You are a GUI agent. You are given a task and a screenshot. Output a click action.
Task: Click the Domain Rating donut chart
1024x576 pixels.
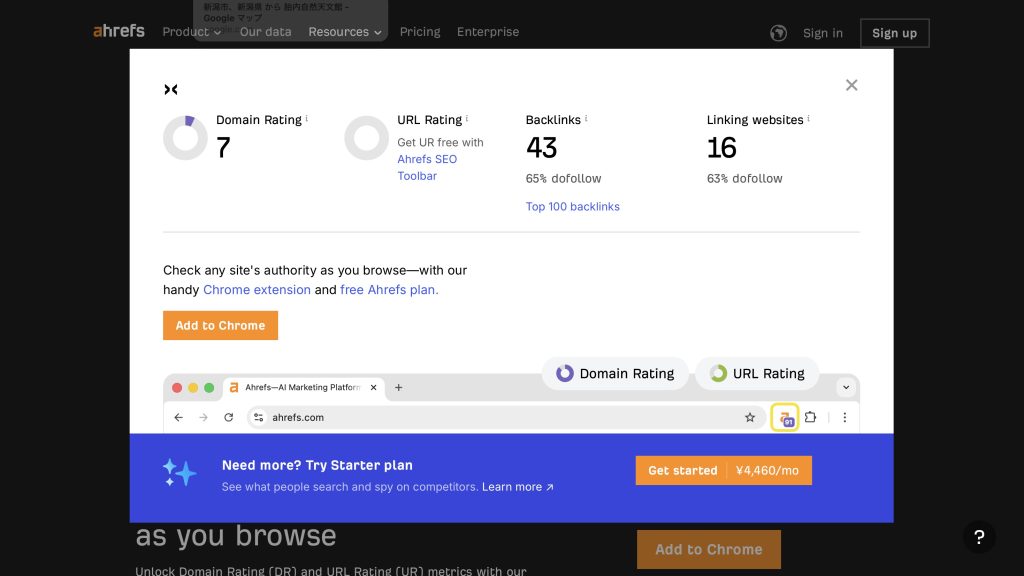click(x=185, y=138)
